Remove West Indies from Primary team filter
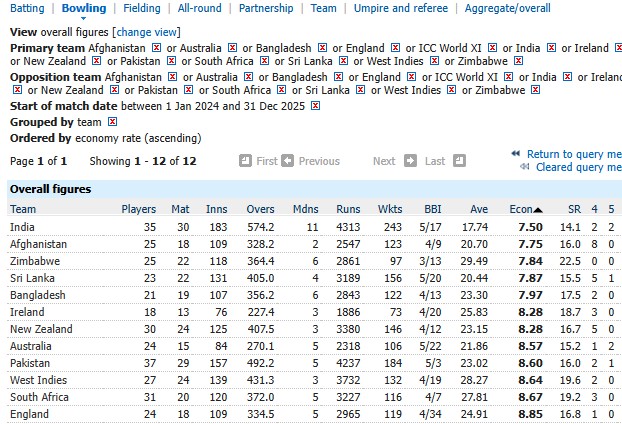The width and height of the screenshot is (622, 424). (435, 61)
